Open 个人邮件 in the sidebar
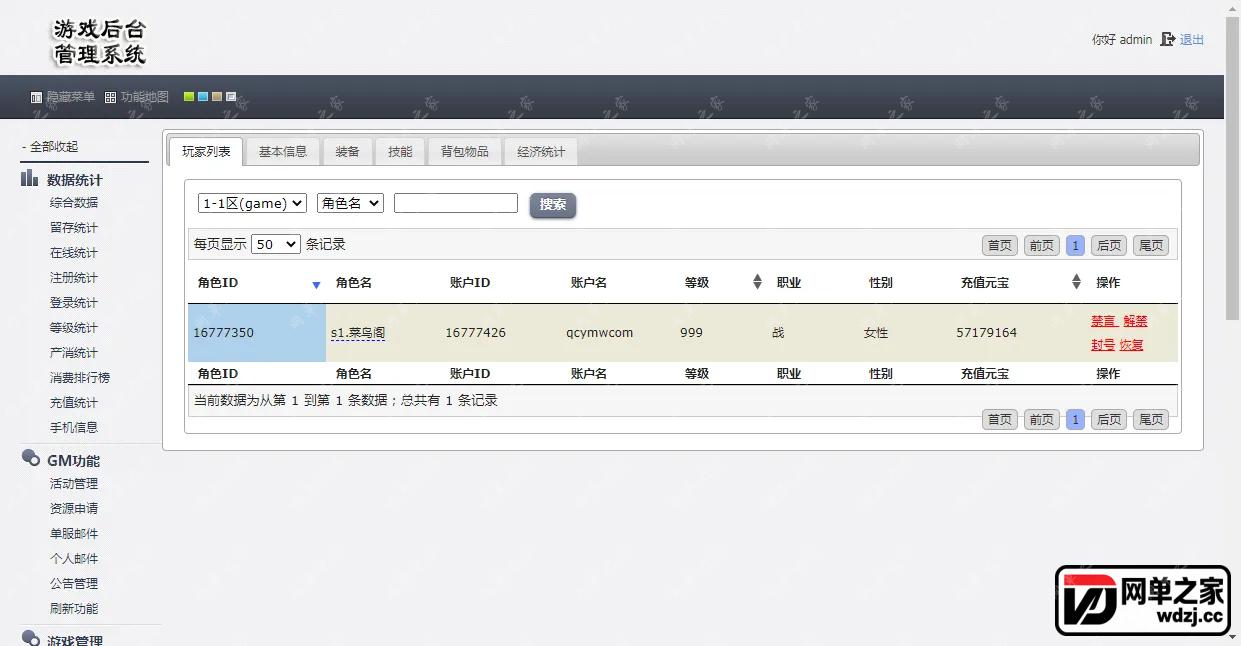1241x646 pixels. coord(74,558)
